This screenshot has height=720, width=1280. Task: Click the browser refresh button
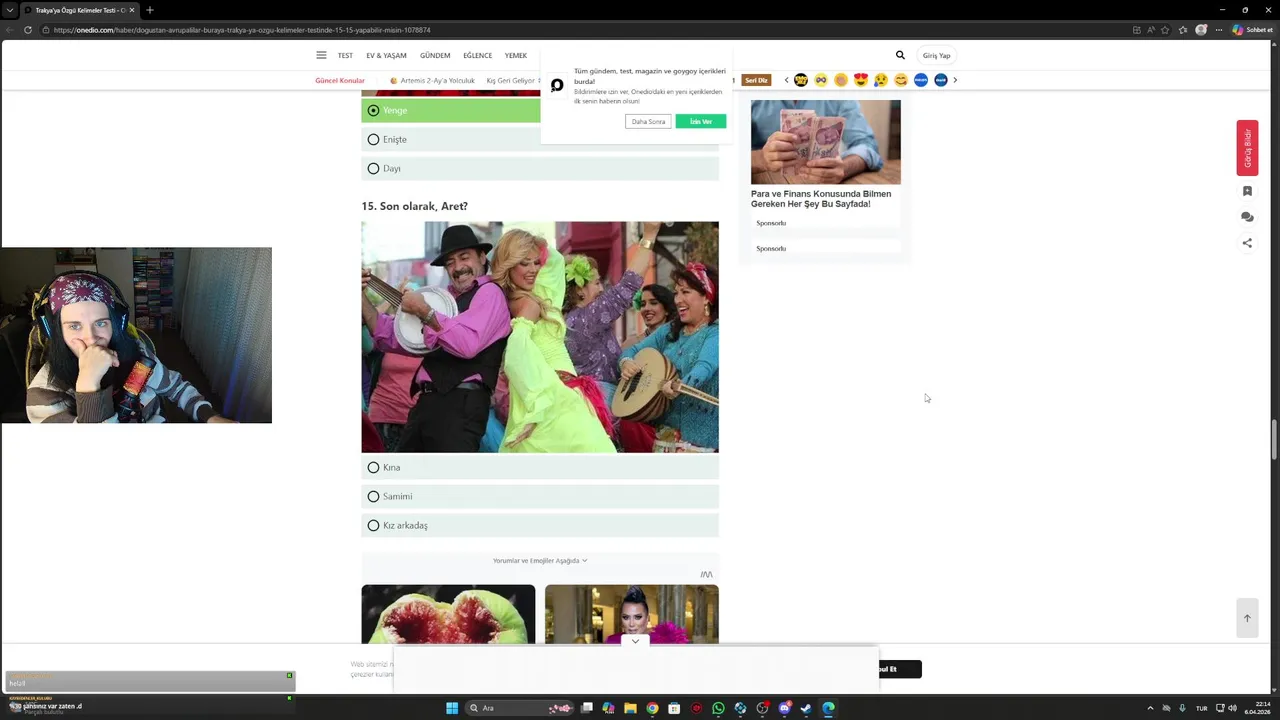(27, 30)
